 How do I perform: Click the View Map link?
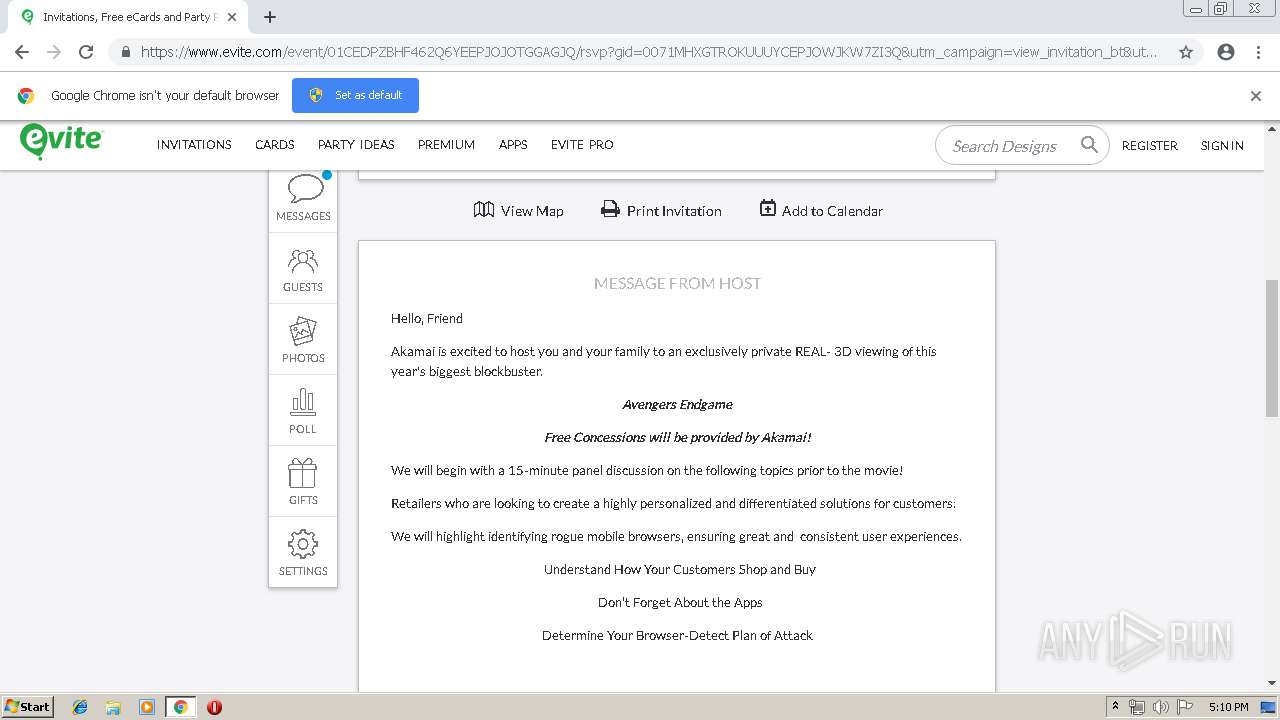[x=518, y=210]
